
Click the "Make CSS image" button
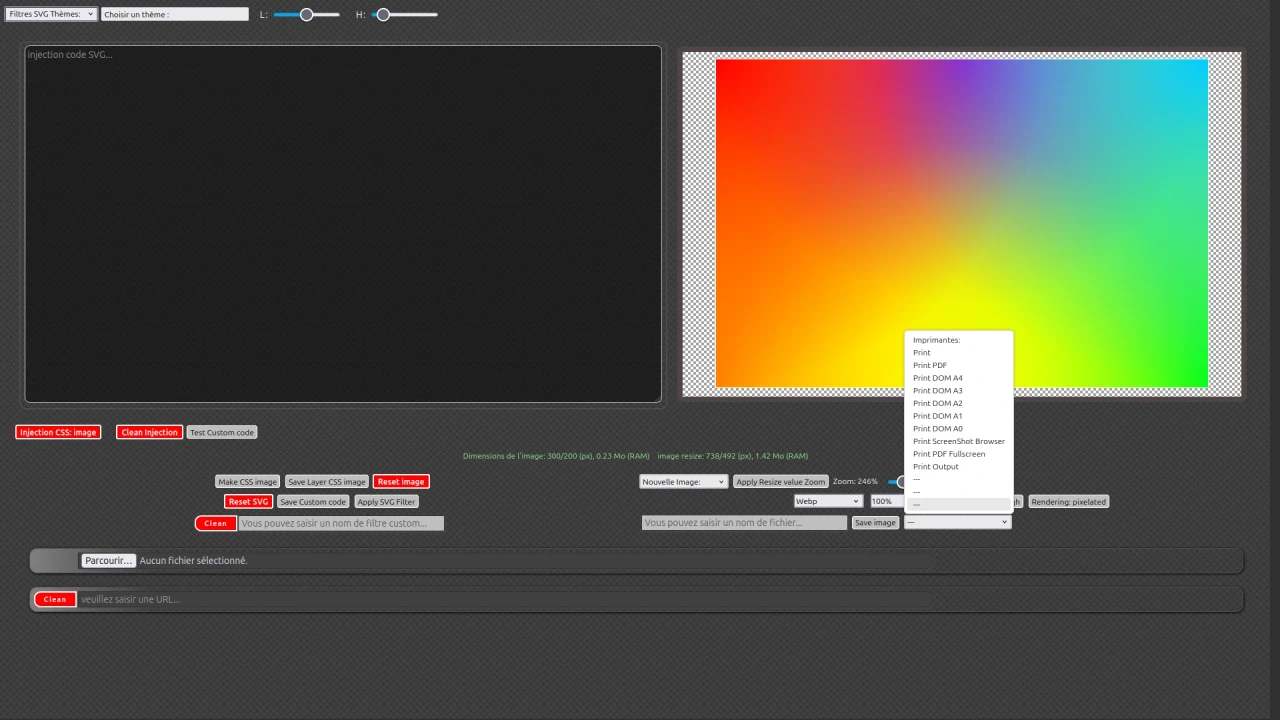[247, 481]
